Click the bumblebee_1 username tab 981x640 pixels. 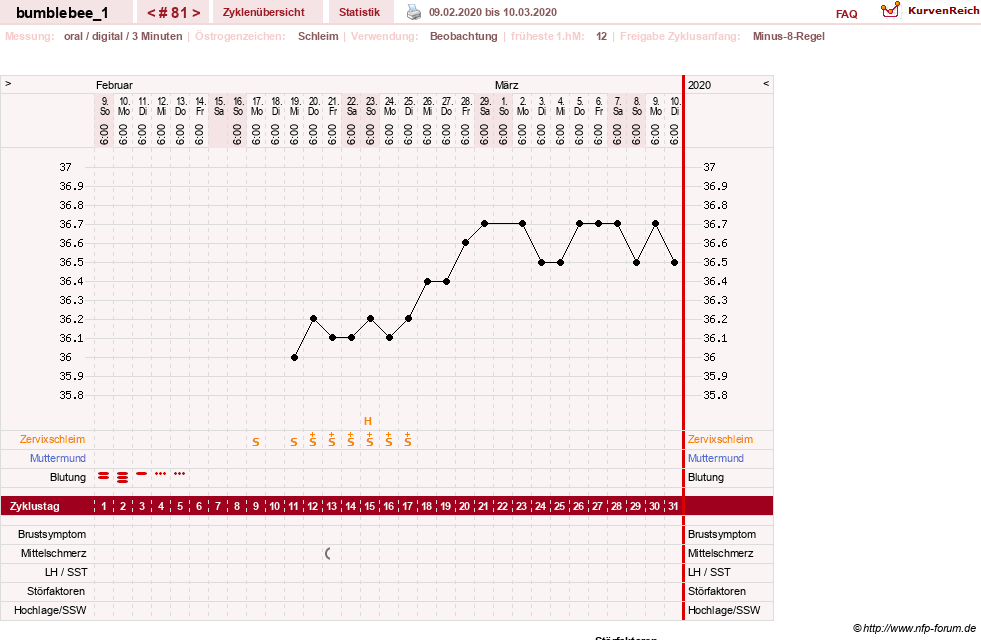[x=63, y=12]
